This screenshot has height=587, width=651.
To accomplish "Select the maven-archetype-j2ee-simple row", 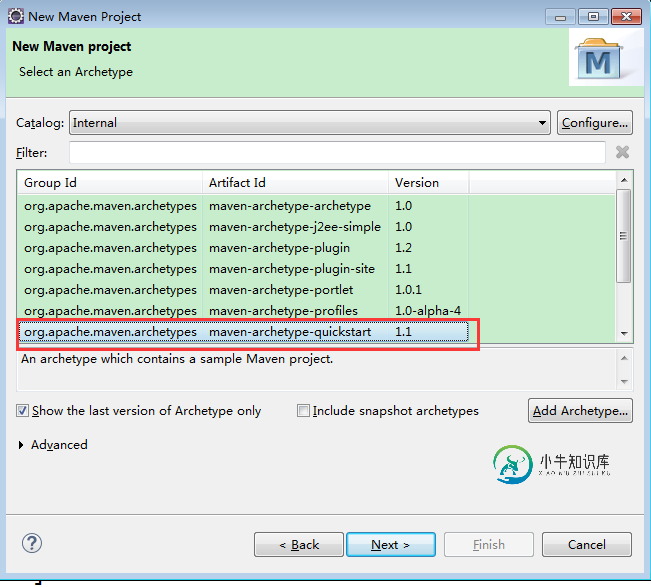I will pyautogui.click(x=243, y=227).
